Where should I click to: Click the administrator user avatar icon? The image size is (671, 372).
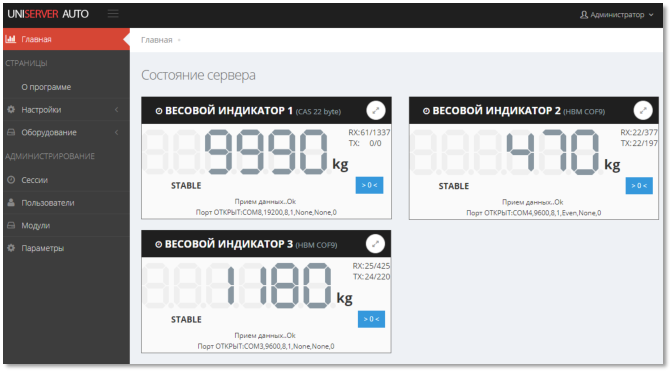[x=584, y=15]
